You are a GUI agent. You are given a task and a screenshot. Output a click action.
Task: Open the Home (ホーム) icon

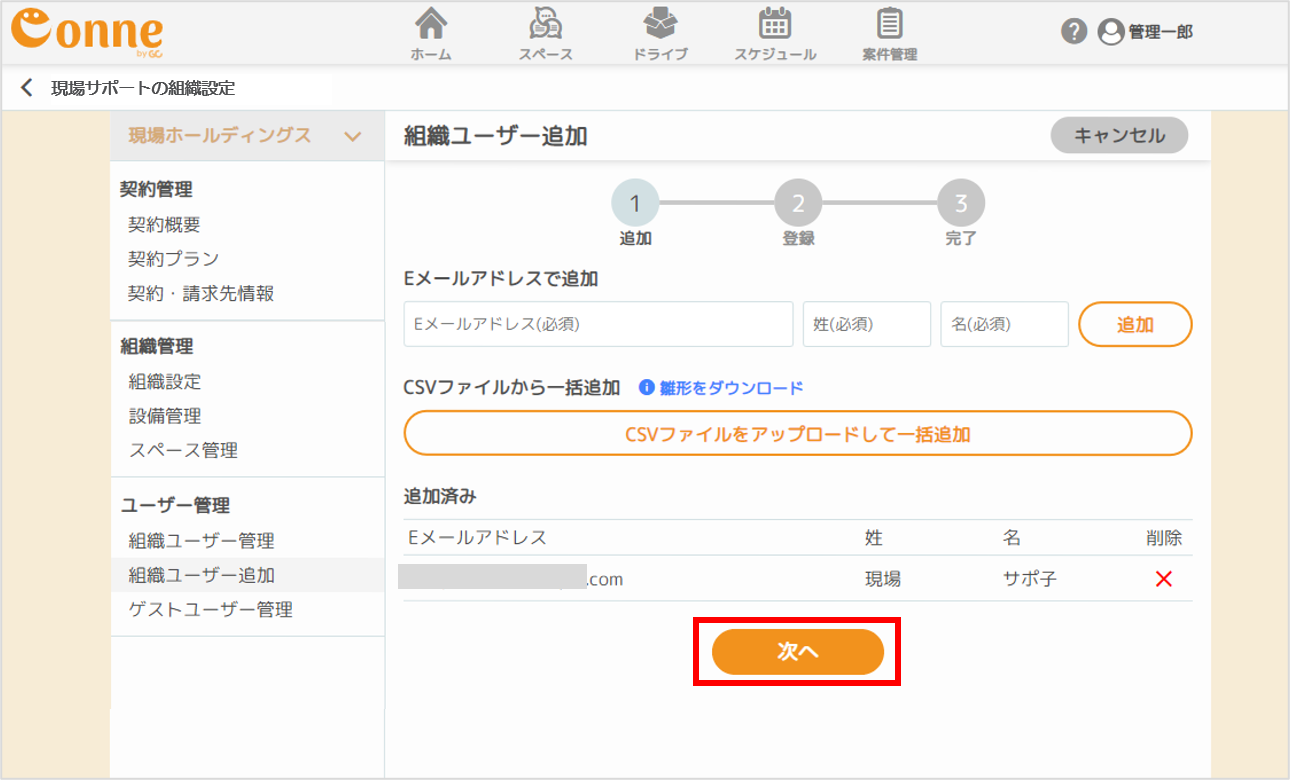click(431, 25)
